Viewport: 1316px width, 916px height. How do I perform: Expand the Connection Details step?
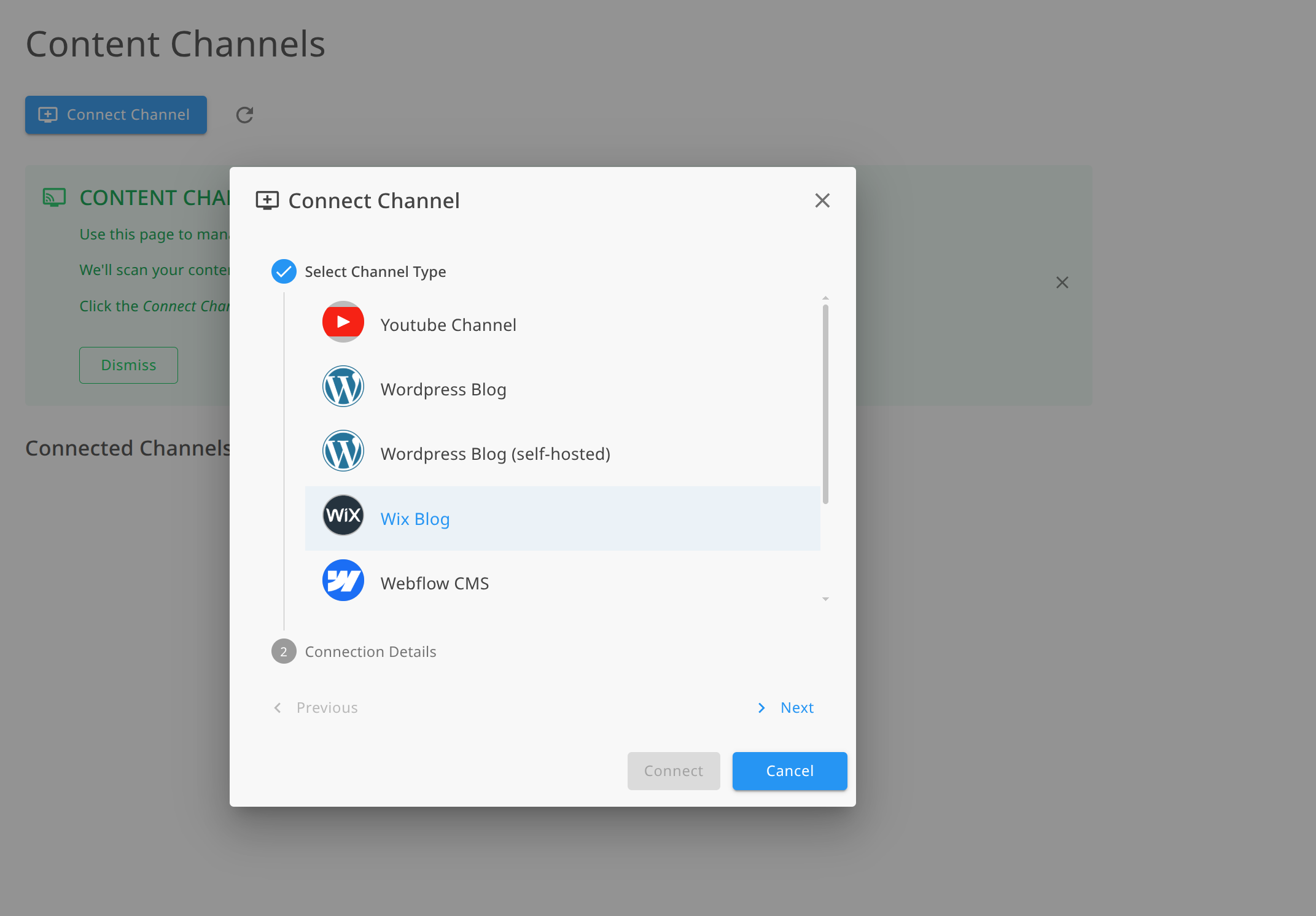[x=370, y=651]
